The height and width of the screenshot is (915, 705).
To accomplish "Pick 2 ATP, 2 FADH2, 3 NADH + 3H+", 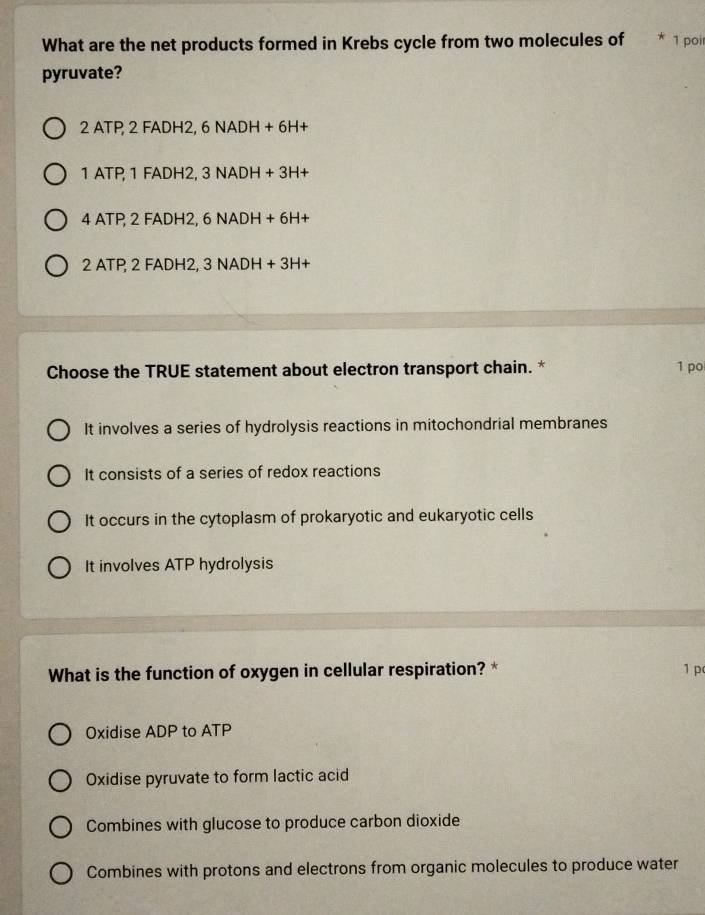I will tap(56, 266).
